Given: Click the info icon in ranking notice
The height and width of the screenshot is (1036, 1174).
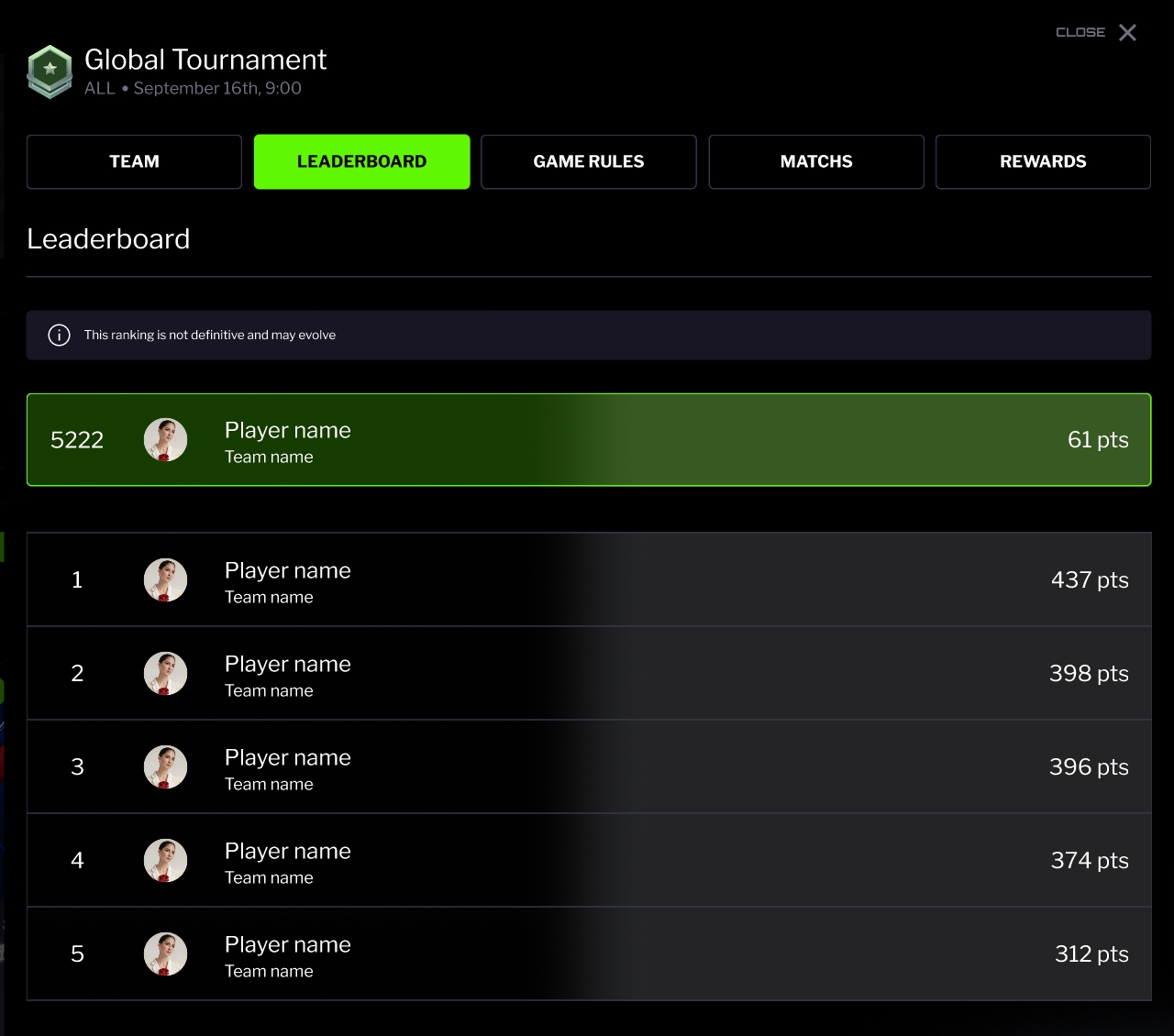Looking at the screenshot, I should coord(59,335).
